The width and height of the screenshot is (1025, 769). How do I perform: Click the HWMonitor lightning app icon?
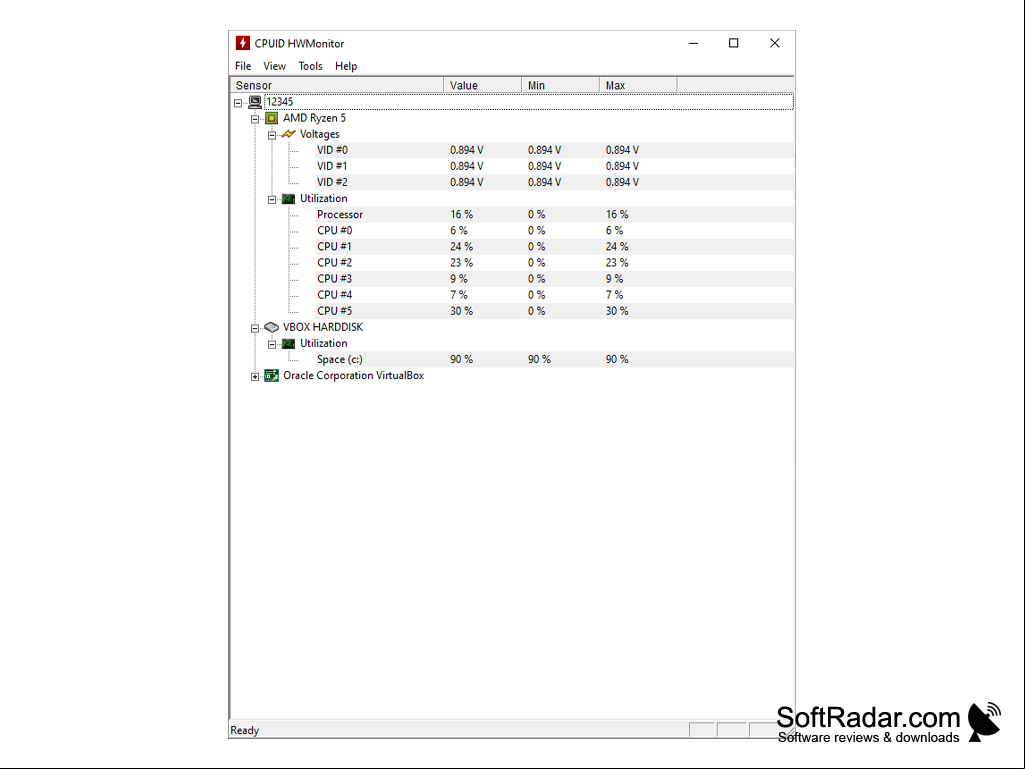[243, 43]
